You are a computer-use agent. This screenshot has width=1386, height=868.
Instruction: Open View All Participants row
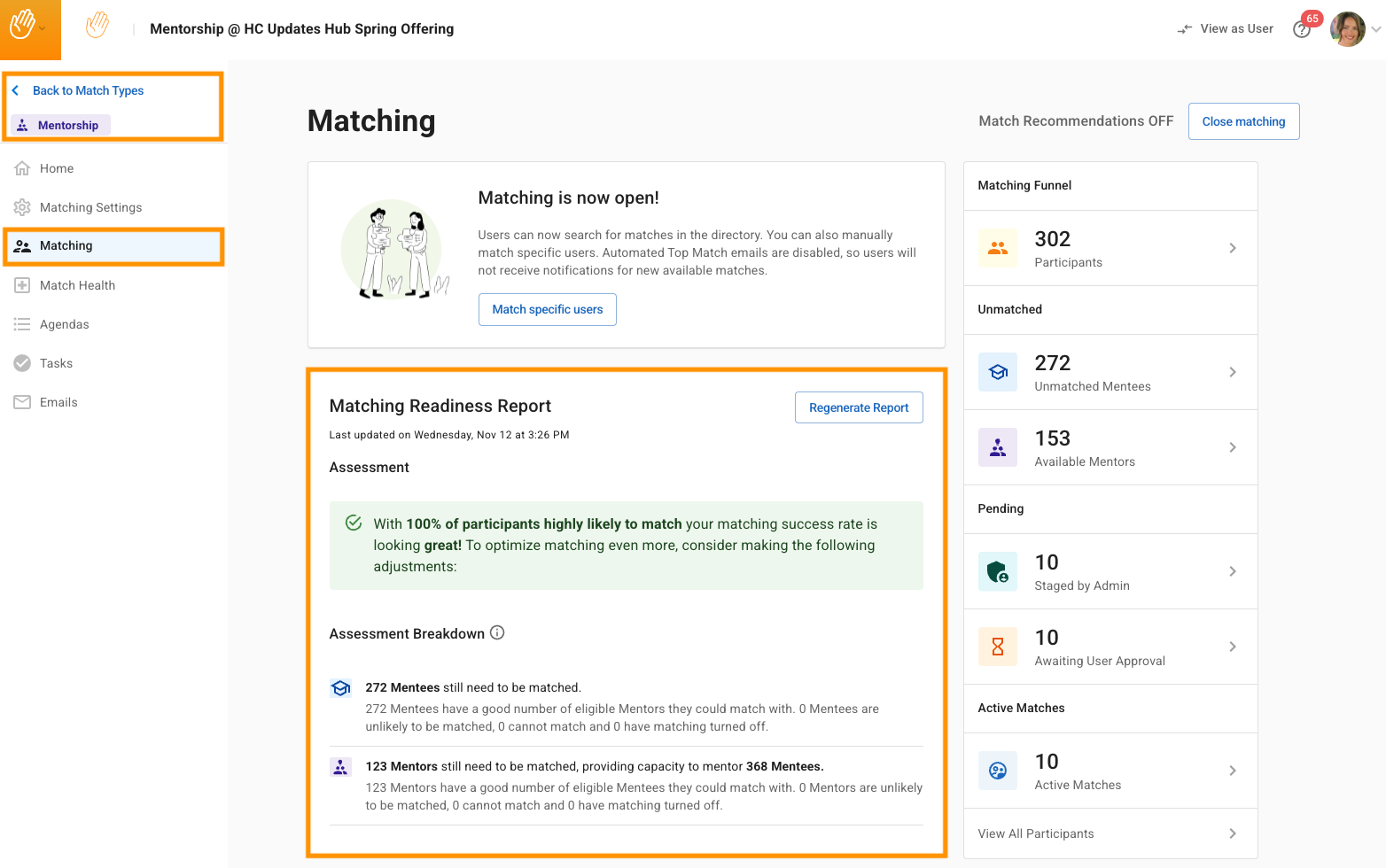[x=1110, y=833]
